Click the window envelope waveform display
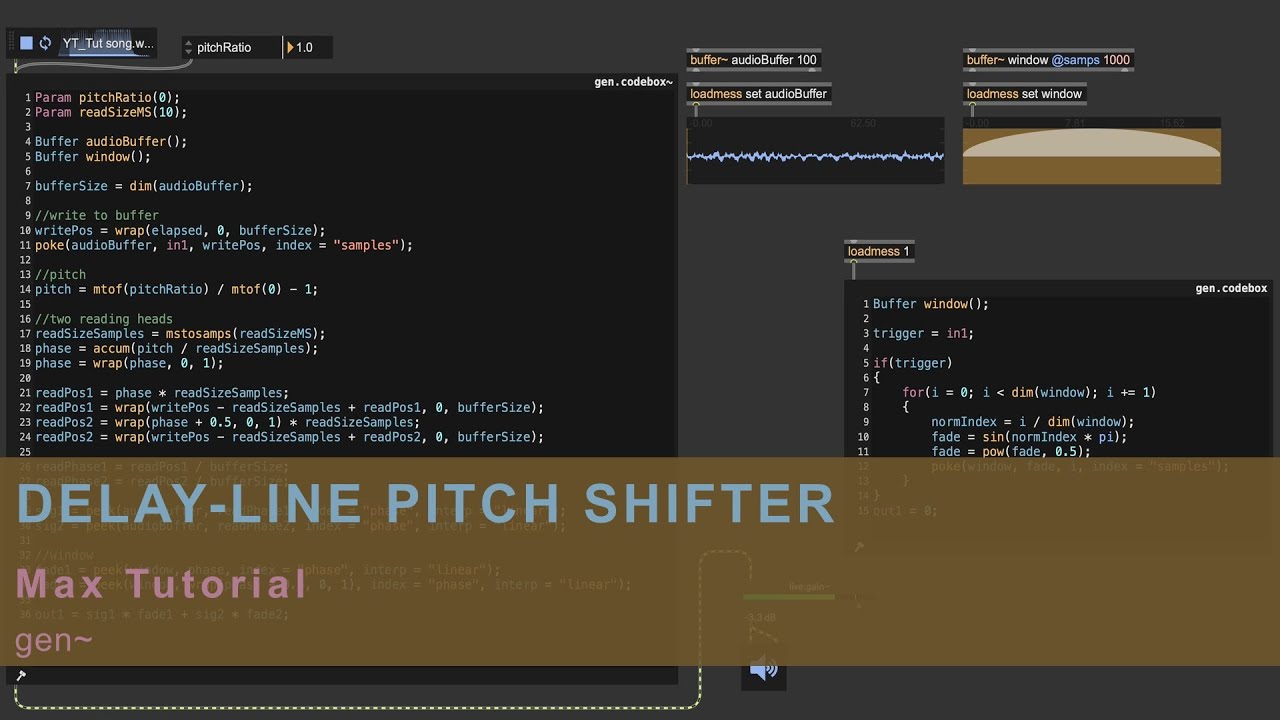This screenshot has width=1280, height=720. click(x=1092, y=151)
